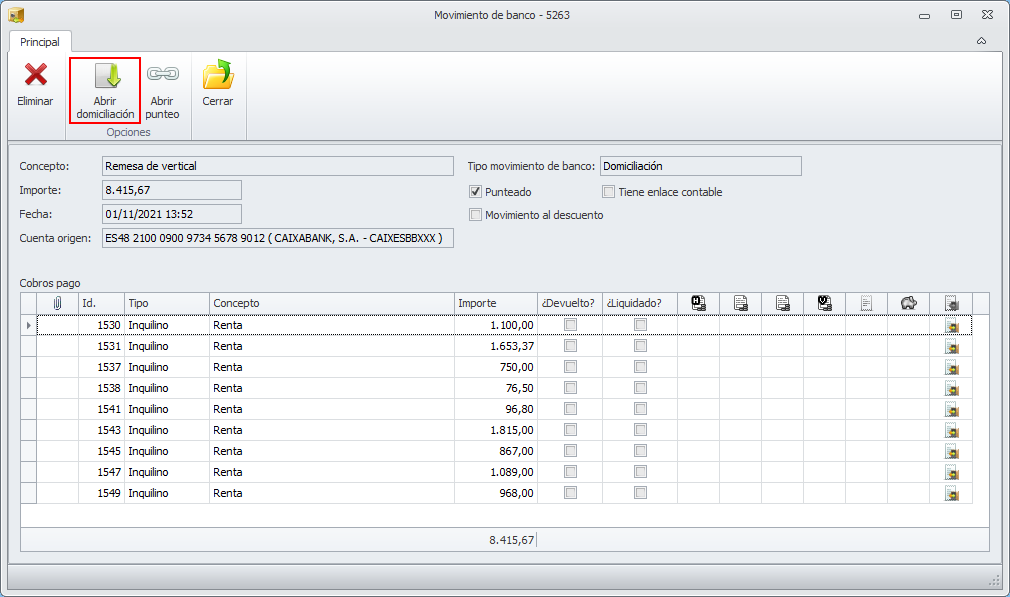The width and height of the screenshot is (1010, 597).
Task: Click the paperclip attachment column header
Action: click(58, 303)
